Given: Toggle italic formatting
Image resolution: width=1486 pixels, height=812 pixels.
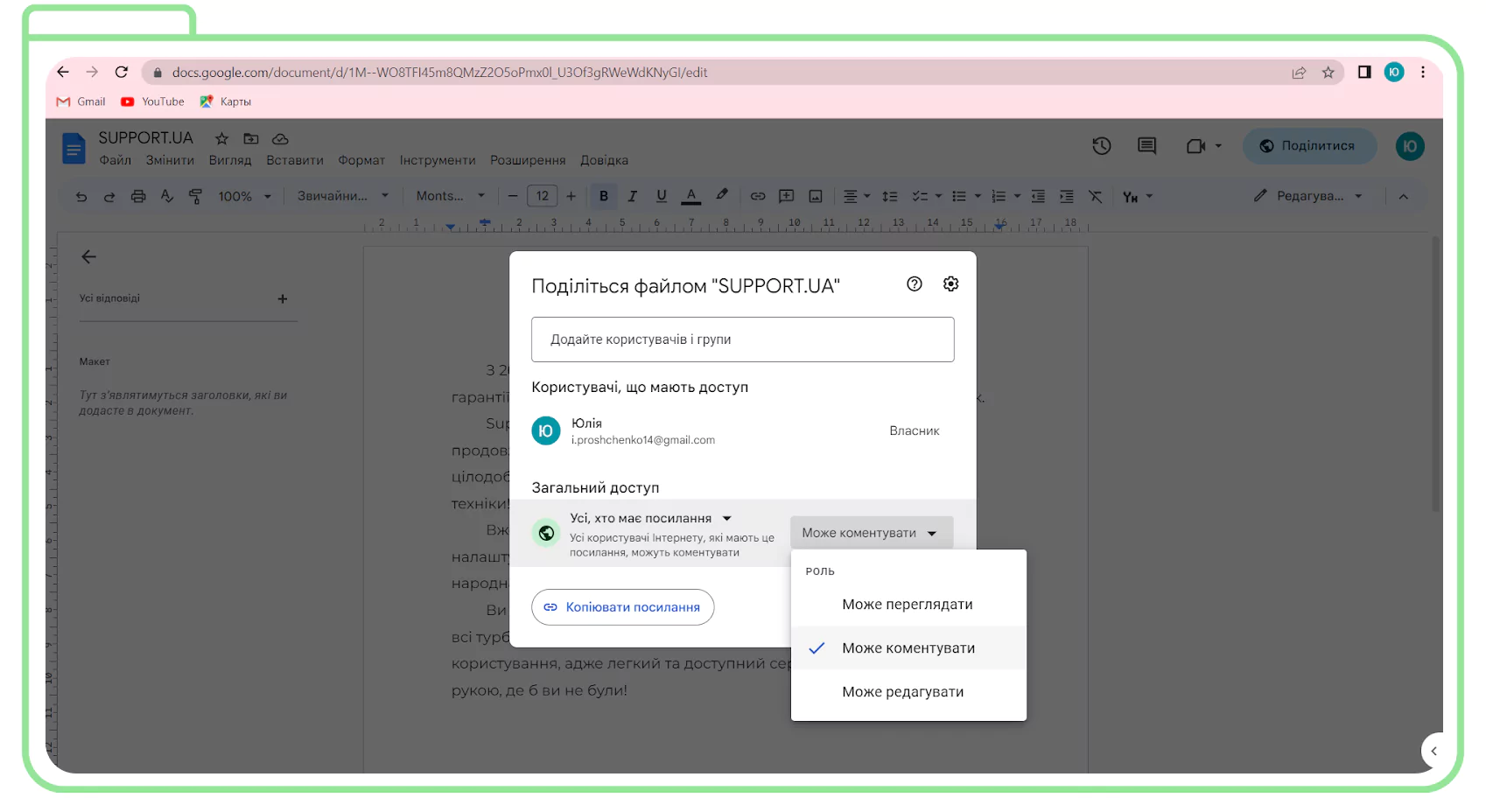Looking at the screenshot, I should pyautogui.click(x=633, y=196).
